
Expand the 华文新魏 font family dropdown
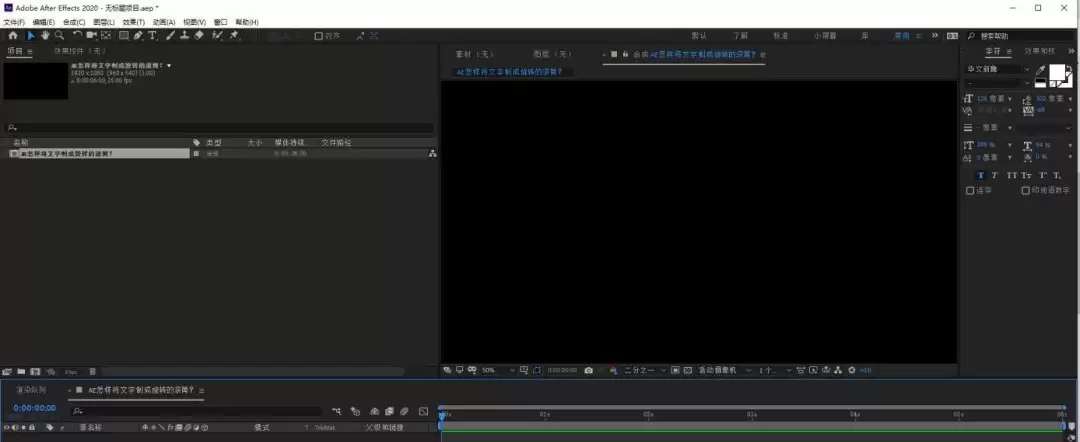pos(997,69)
